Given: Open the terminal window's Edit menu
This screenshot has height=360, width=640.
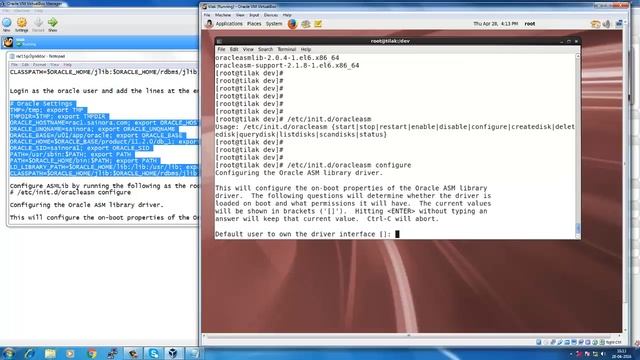Looking at the screenshot, I should pyautogui.click(x=234, y=49).
